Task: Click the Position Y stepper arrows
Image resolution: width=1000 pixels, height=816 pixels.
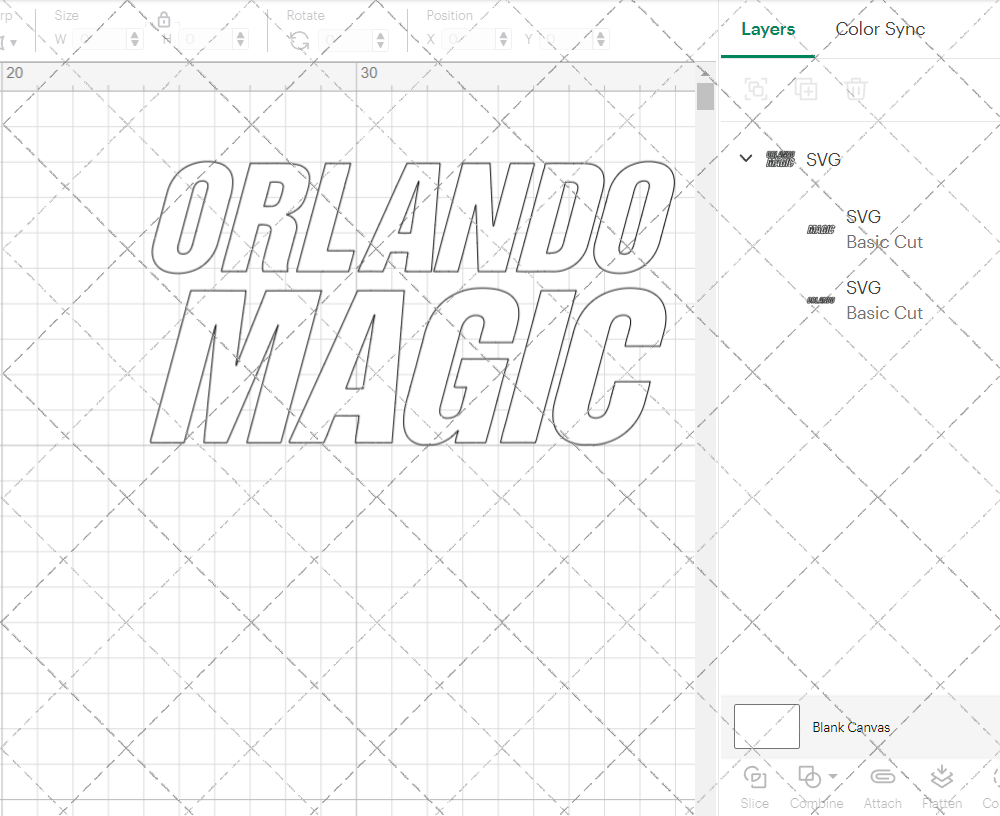Action: 601,40
